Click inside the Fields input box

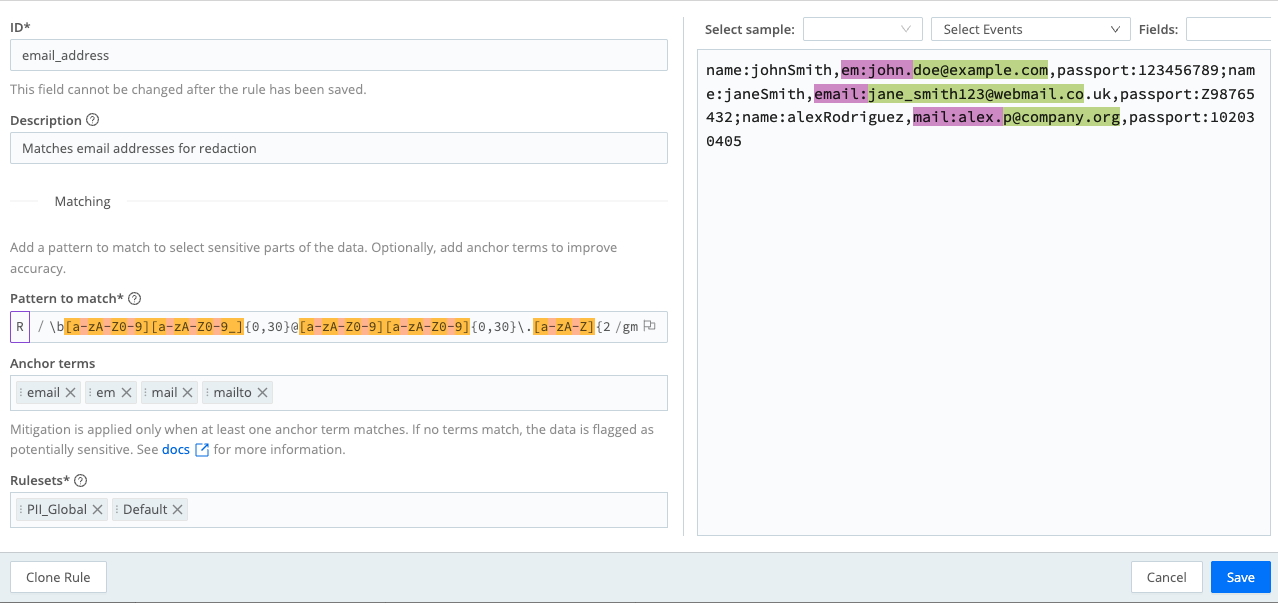pos(1232,28)
